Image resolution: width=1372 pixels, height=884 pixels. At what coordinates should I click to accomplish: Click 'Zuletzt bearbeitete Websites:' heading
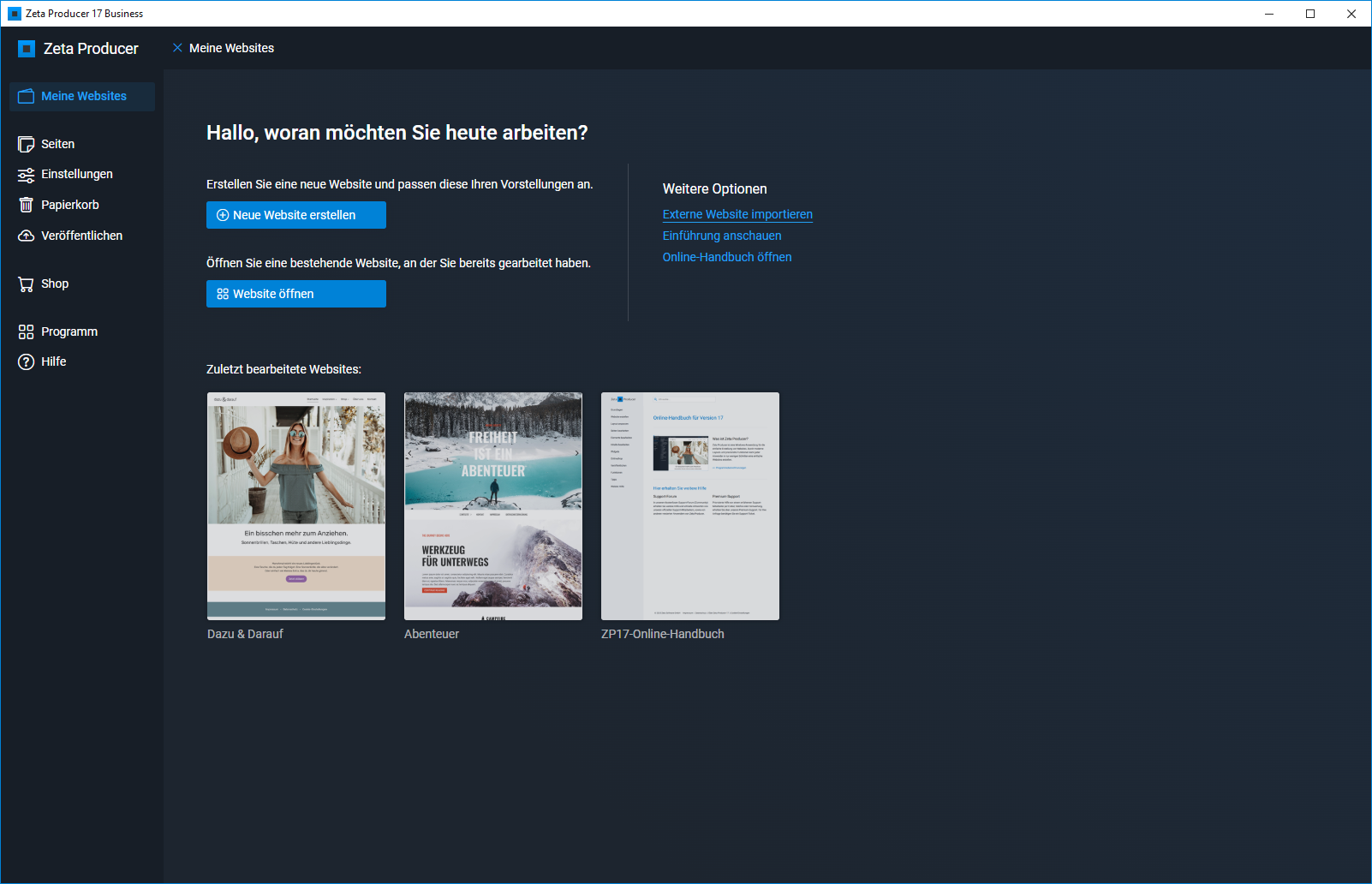pos(283,369)
